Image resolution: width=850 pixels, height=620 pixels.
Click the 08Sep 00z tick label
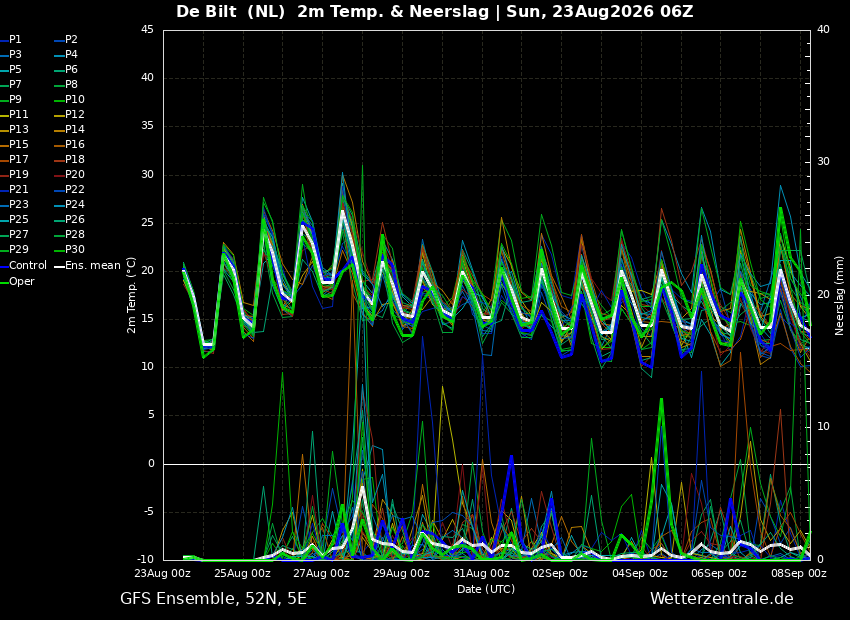click(x=799, y=573)
